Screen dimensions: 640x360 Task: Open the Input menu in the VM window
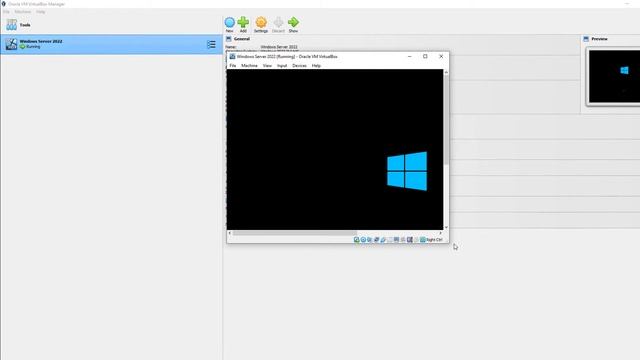coord(282,65)
